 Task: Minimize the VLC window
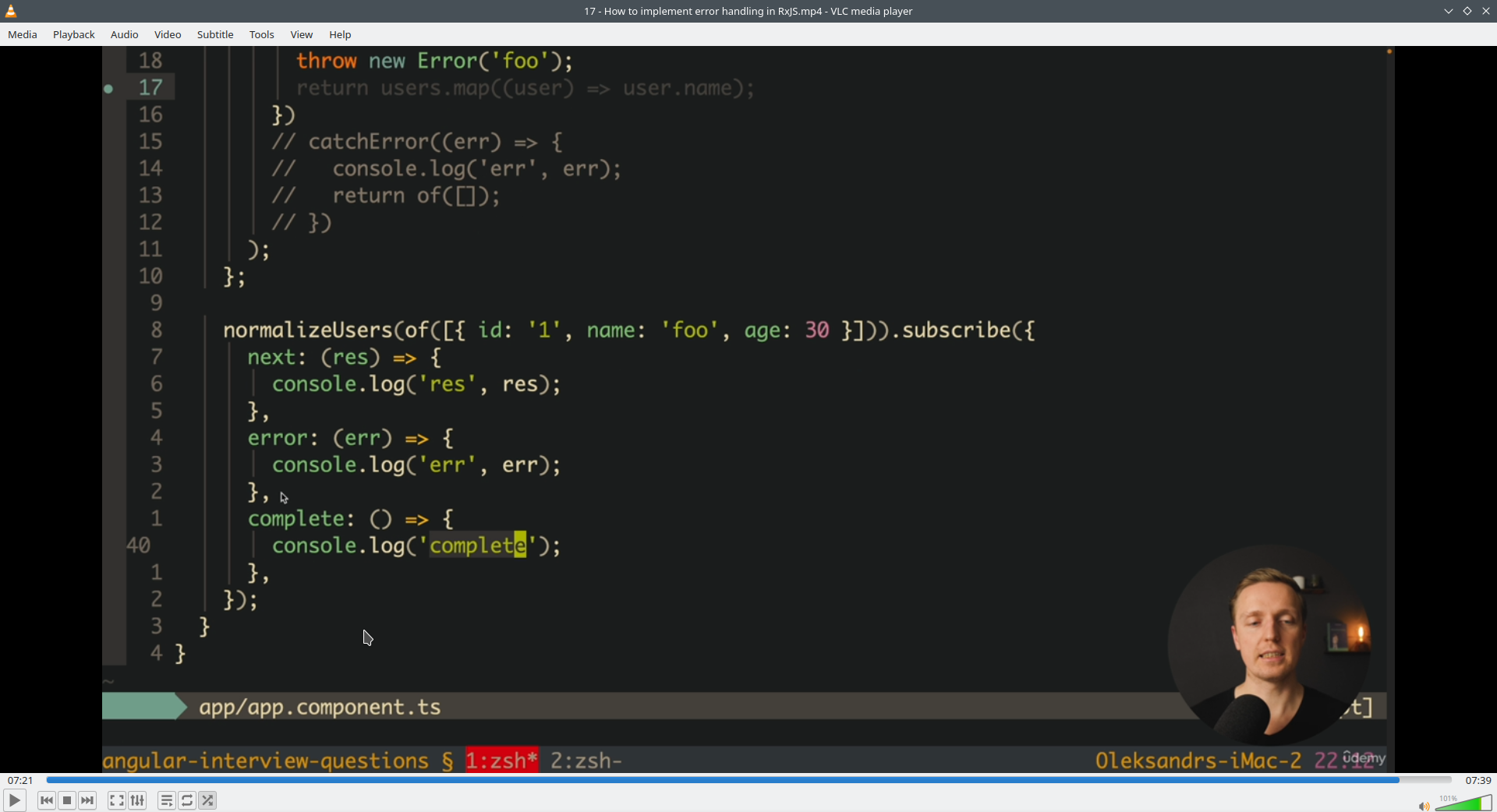(1449, 11)
